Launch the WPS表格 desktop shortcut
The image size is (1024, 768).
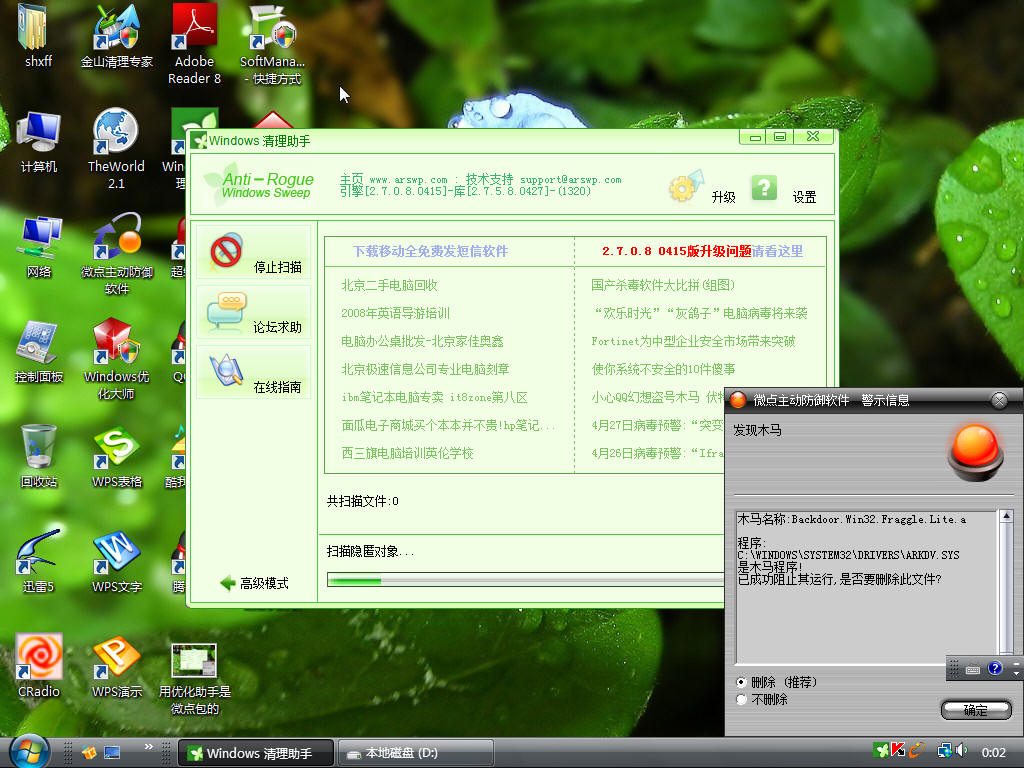coord(117,456)
